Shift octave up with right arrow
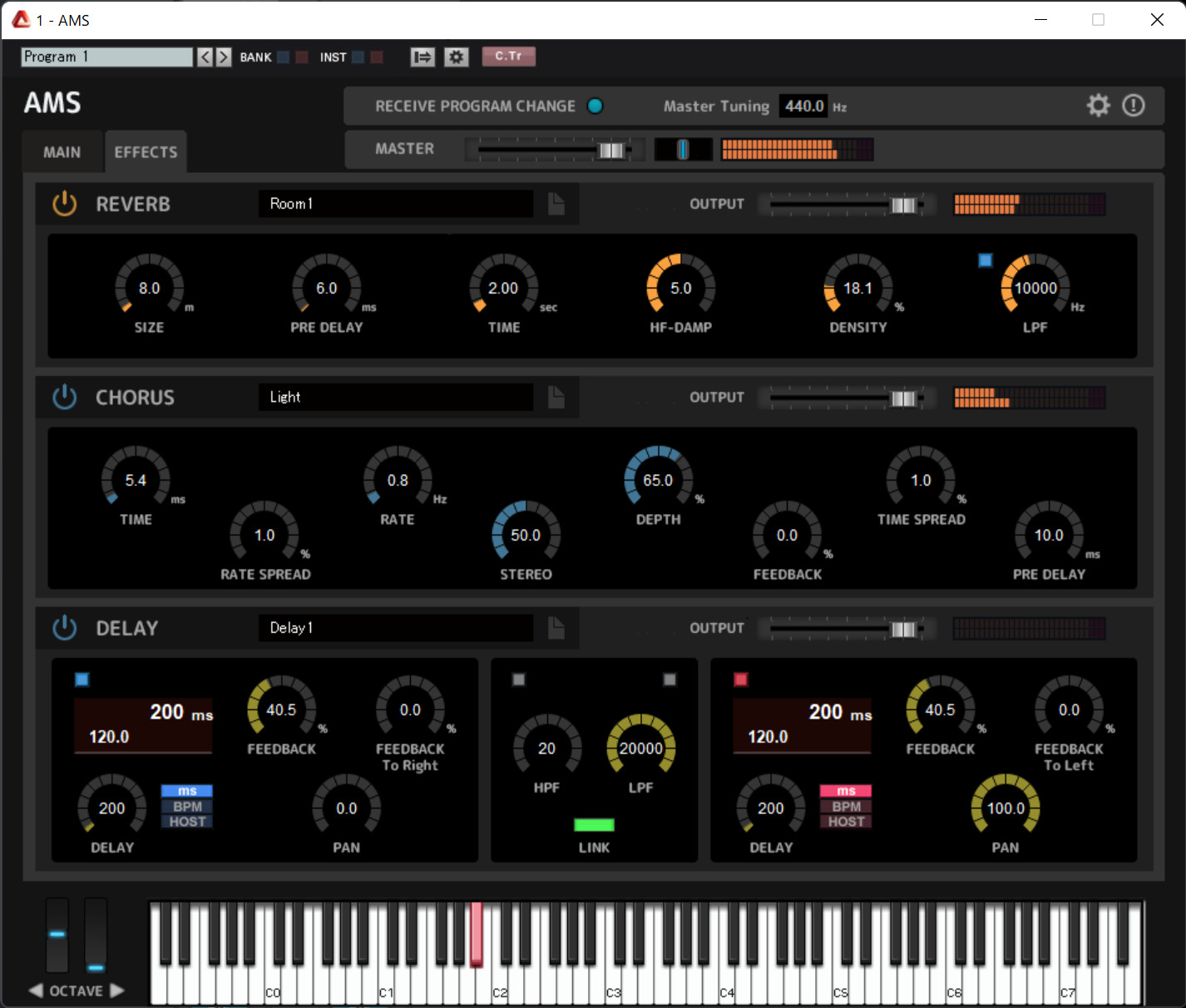Image resolution: width=1186 pixels, height=1008 pixels. pyautogui.click(x=117, y=991)
